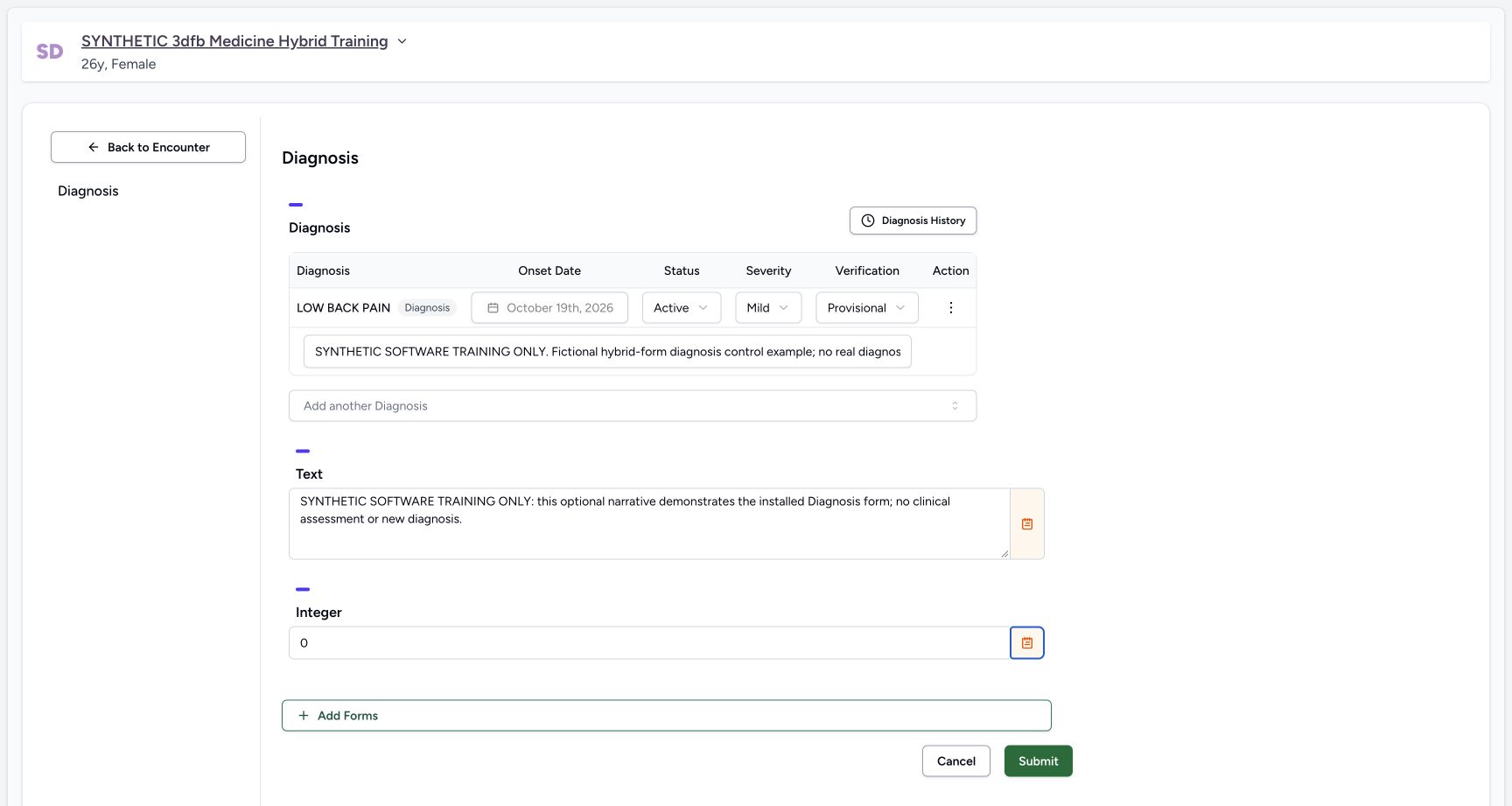The image size is (1512, 806).
Task: Go back using Back to Encounter button
Action: [148, 147]
